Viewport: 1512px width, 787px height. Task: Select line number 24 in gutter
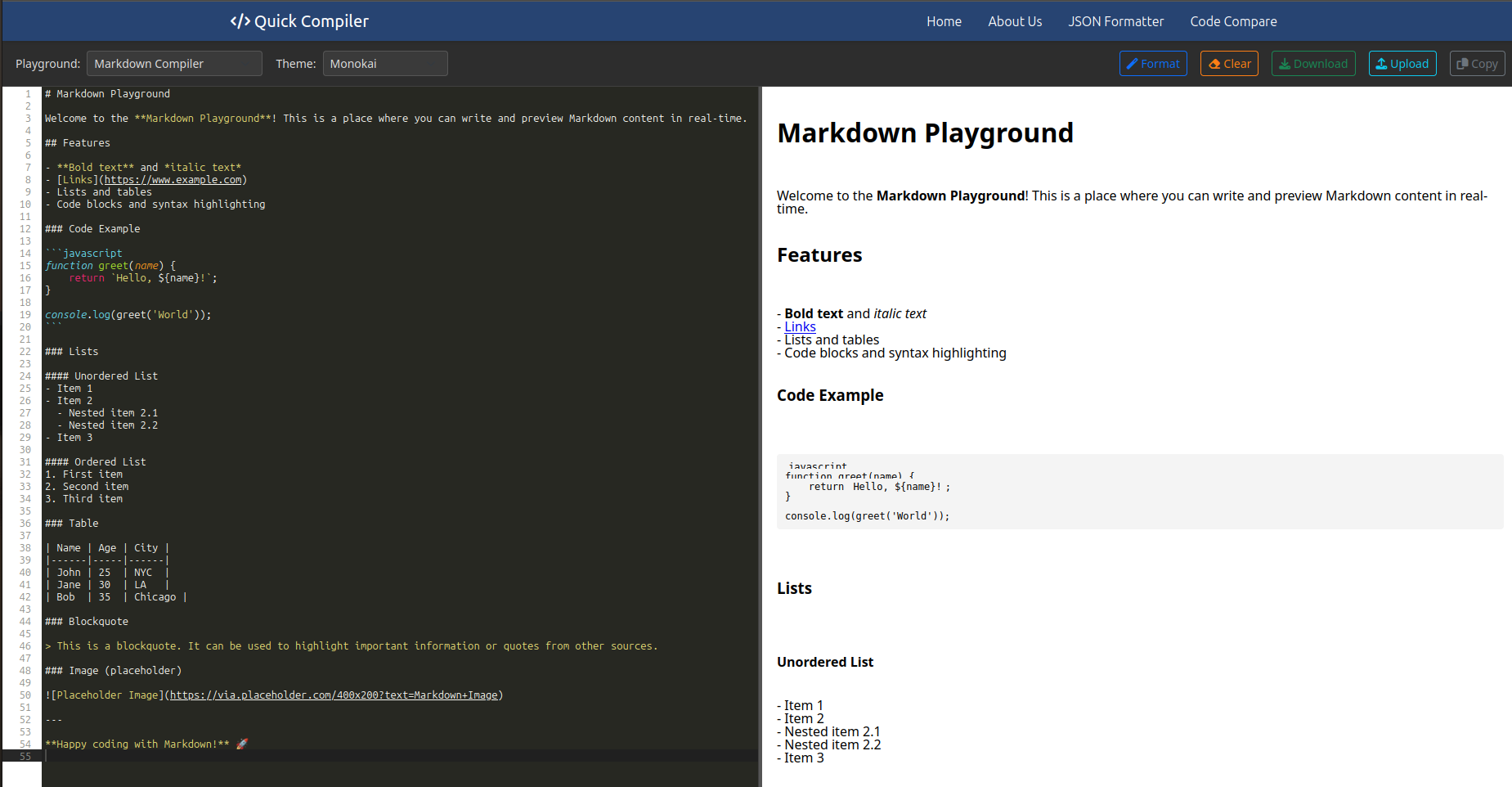(25, 376)
